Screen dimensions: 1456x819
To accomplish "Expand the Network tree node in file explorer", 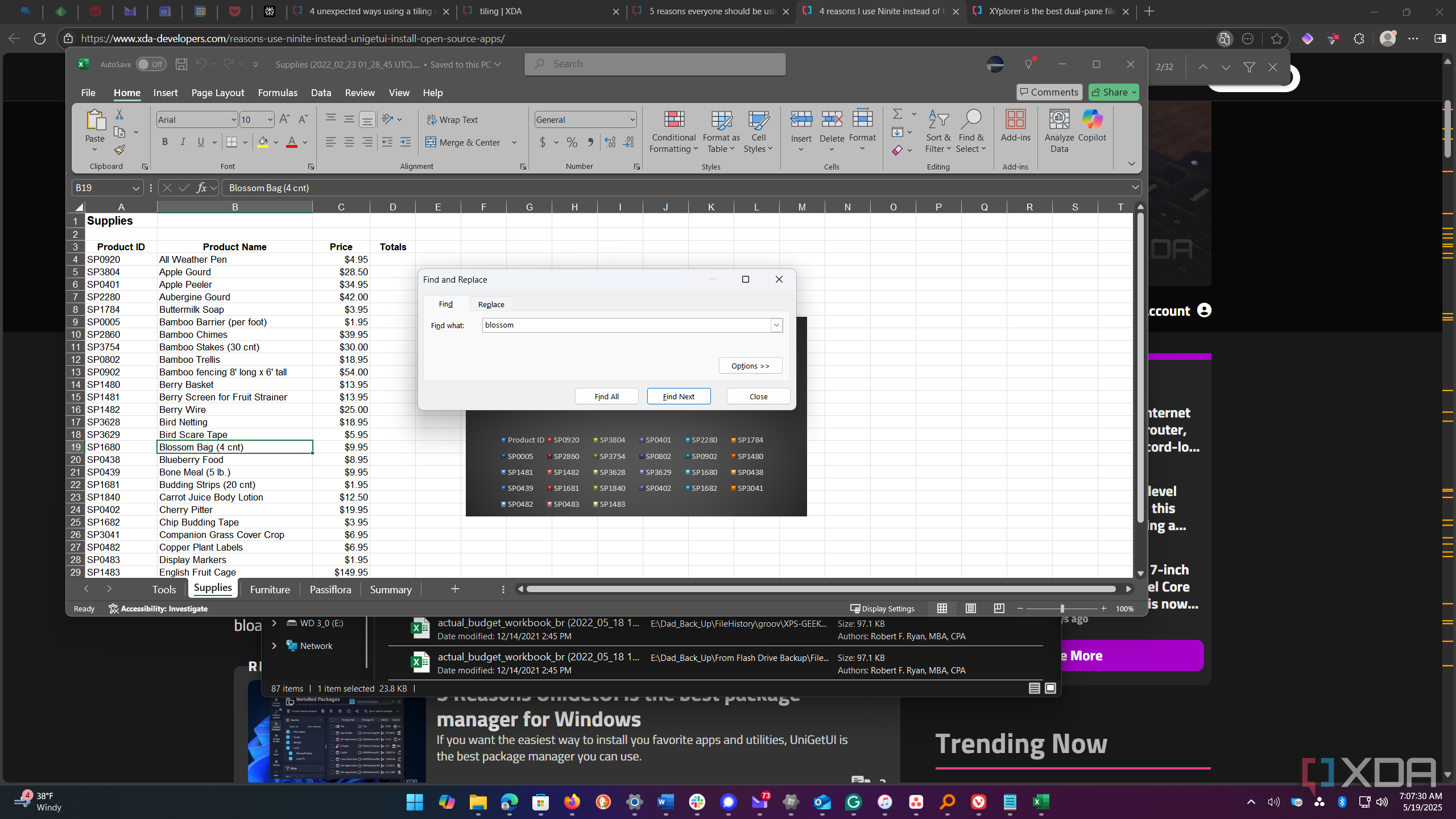I will pos(274,646).
